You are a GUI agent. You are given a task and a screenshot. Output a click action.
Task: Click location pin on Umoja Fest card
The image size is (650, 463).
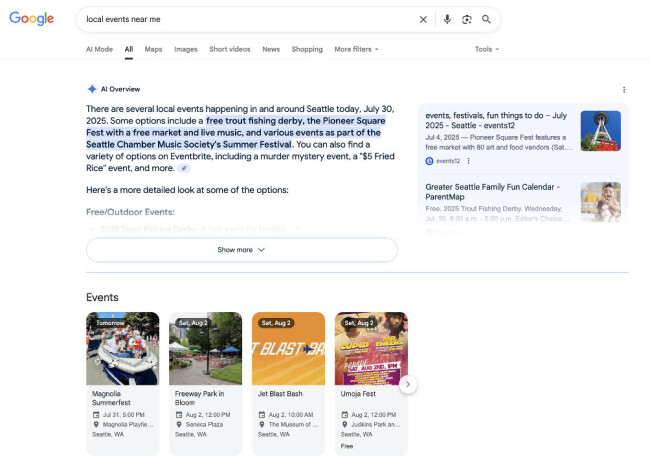pos(344,424)
